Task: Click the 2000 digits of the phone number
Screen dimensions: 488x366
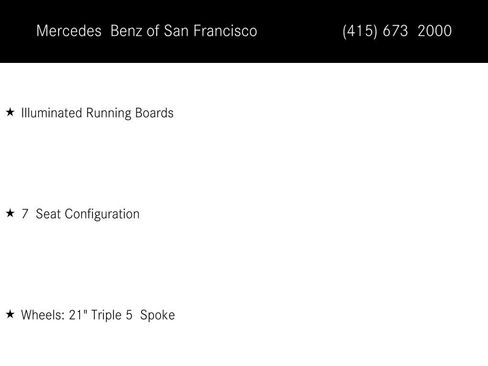Action: [x=435, y=31]
